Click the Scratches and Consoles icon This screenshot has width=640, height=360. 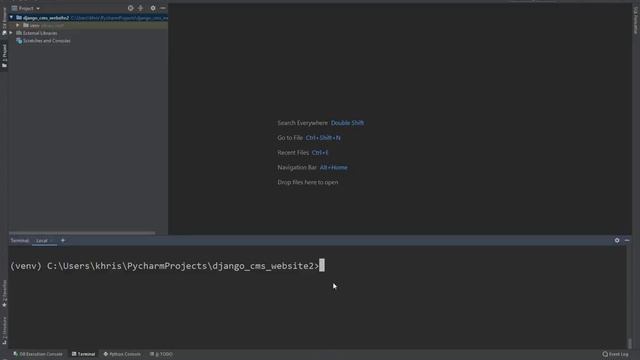(19, 41)
